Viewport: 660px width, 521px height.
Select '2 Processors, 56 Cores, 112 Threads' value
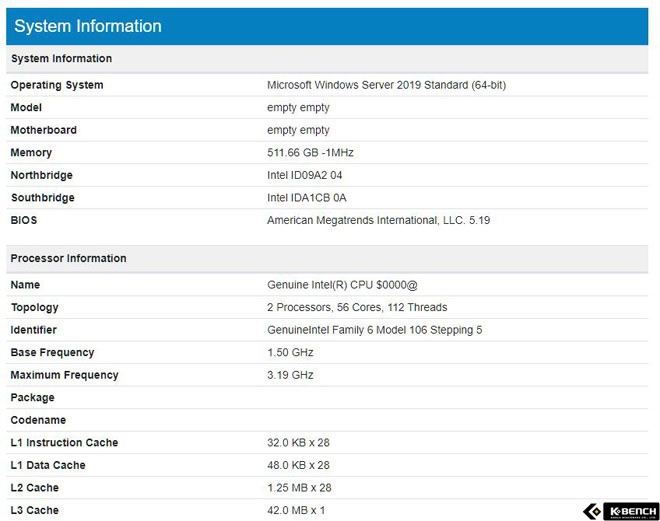coord(357,308)
